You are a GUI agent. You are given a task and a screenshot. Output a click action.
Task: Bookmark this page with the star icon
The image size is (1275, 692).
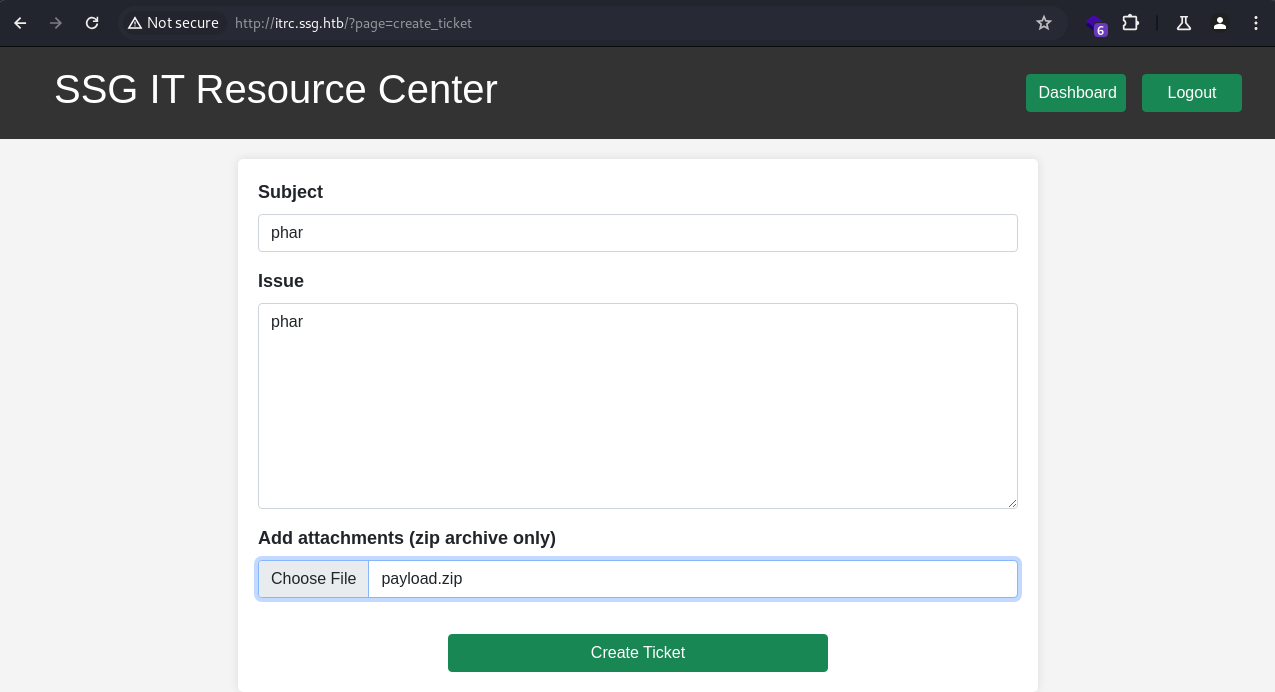[1044, 23]
